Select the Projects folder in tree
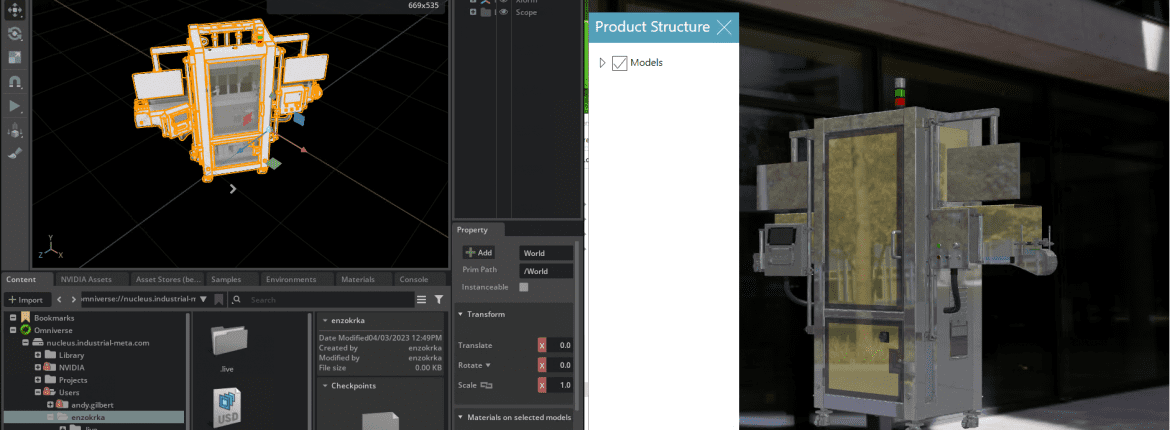Screen dimensions: 1170x430 click(x=73, y=380)
